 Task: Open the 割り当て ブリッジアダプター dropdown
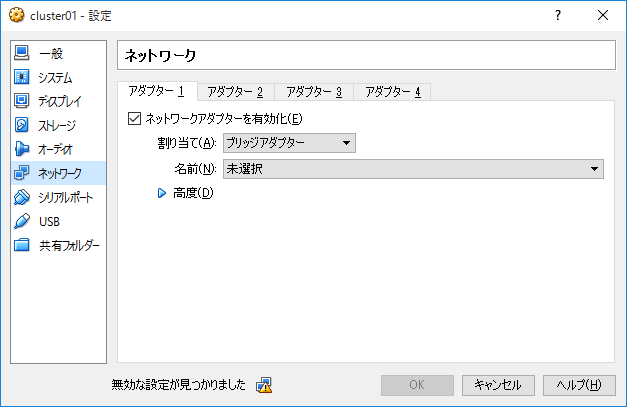(x=289, y=143)
